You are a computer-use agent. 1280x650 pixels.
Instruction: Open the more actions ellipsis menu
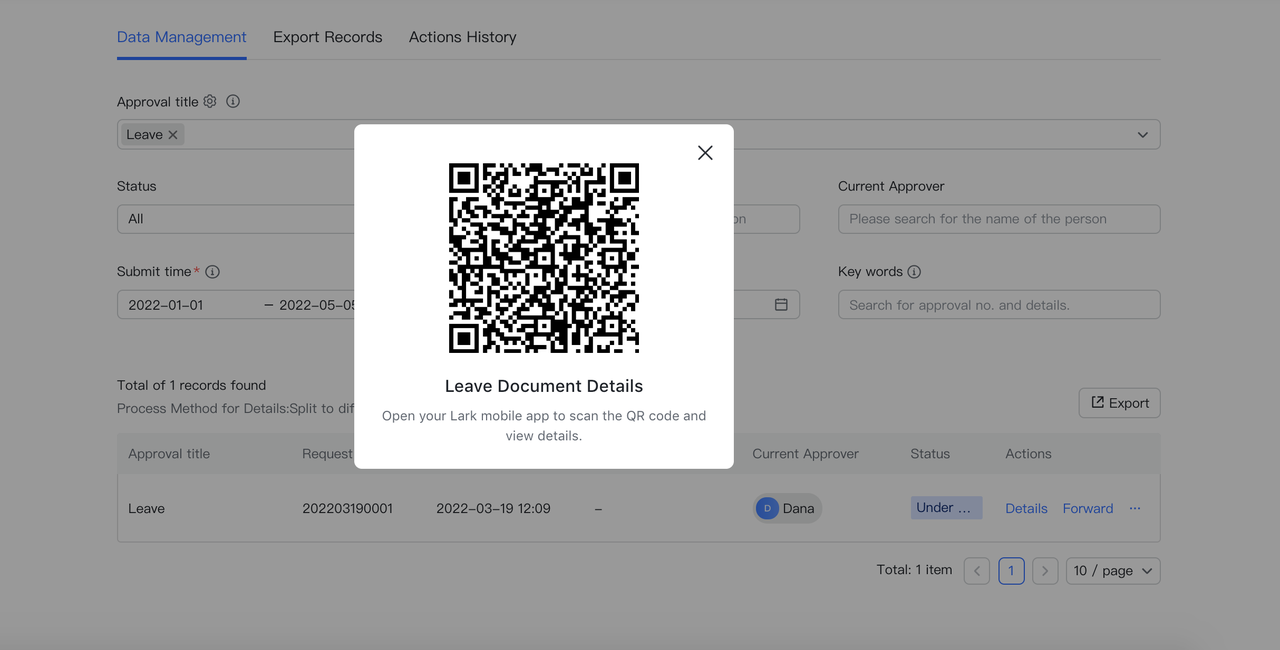pyautogui.click(x=1135, y=508)
